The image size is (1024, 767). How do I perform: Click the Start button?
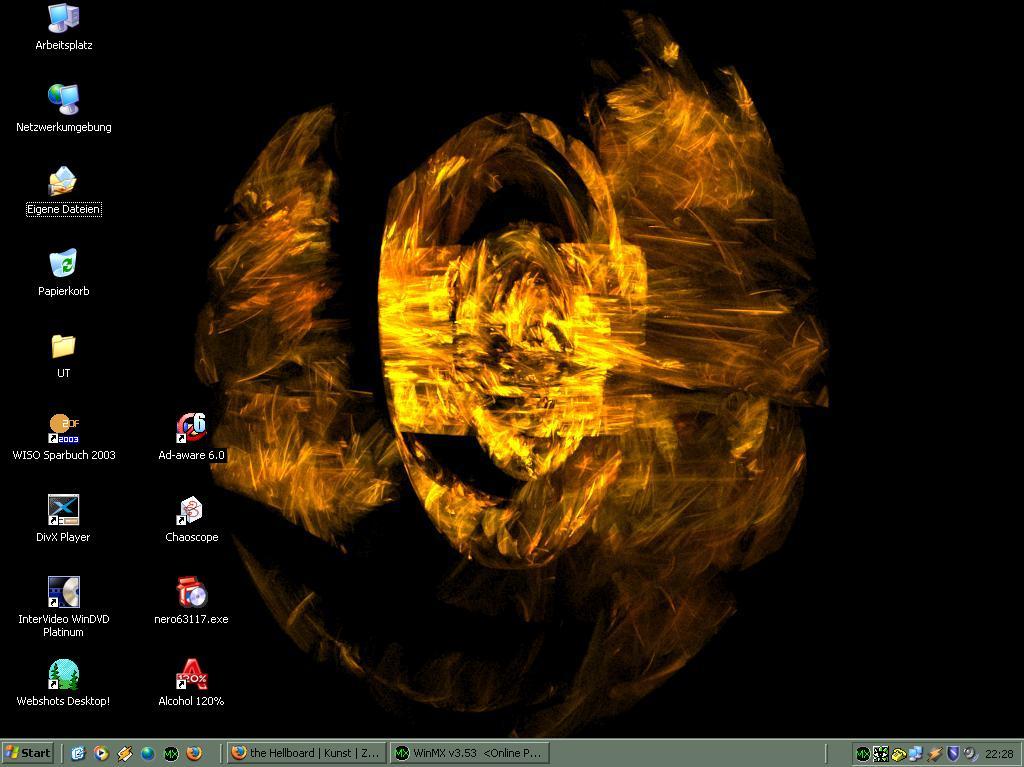click(x=28, y=753)
